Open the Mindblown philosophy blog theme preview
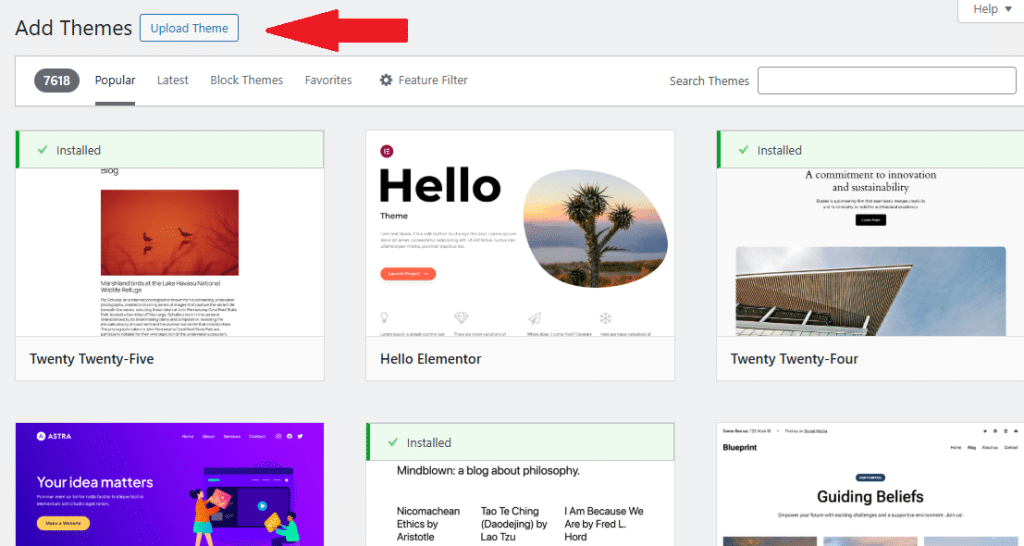This screenshot has height=546, width=1024. (520, 504)
